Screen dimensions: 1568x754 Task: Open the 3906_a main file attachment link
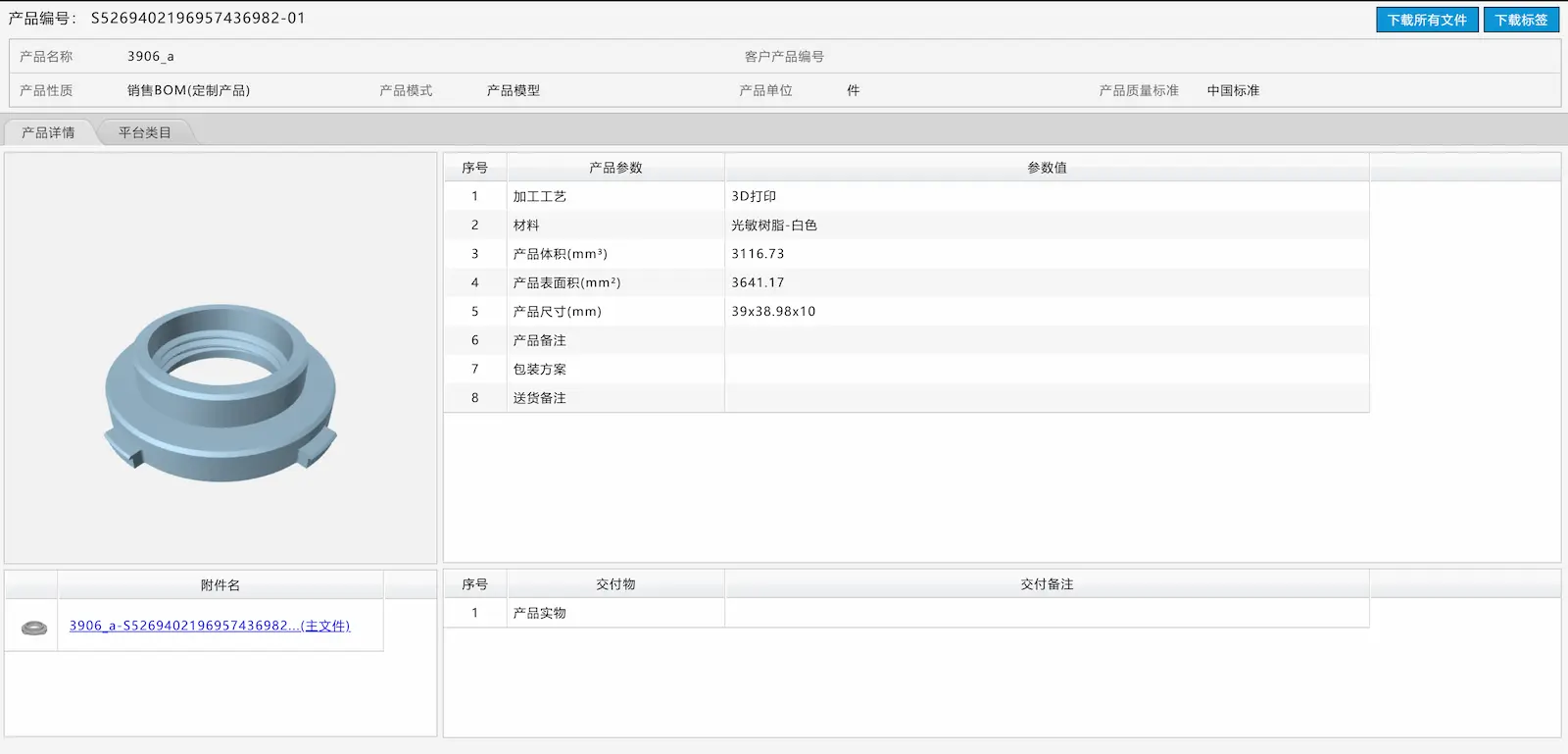tap(210, 626)
